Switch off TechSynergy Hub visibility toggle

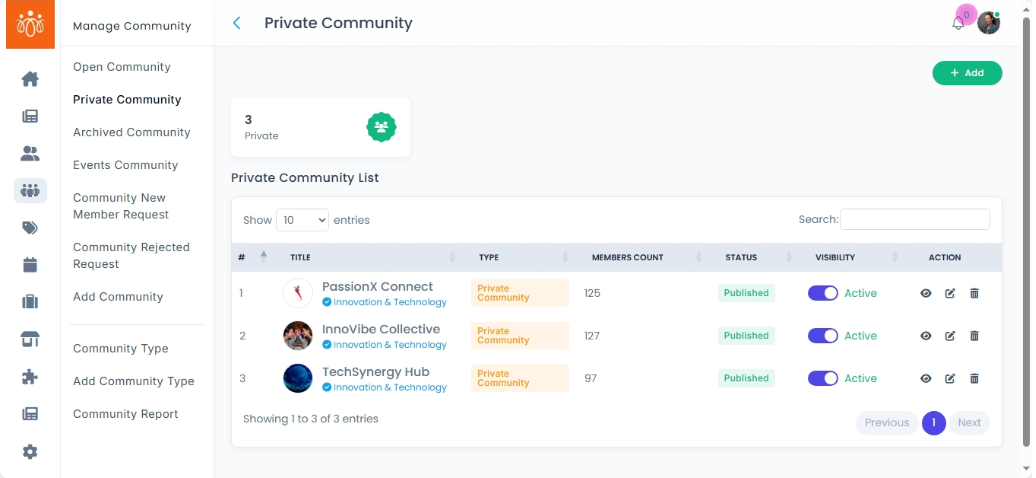[823, 378]
